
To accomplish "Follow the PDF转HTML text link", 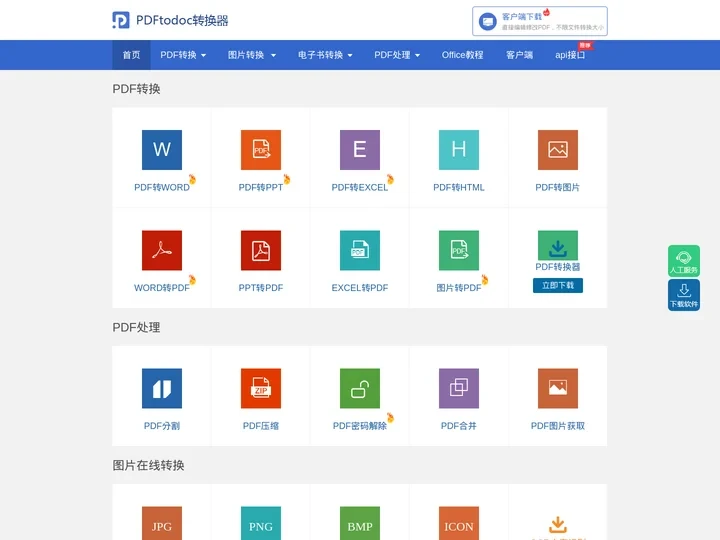I will click(x=459, y=187).
